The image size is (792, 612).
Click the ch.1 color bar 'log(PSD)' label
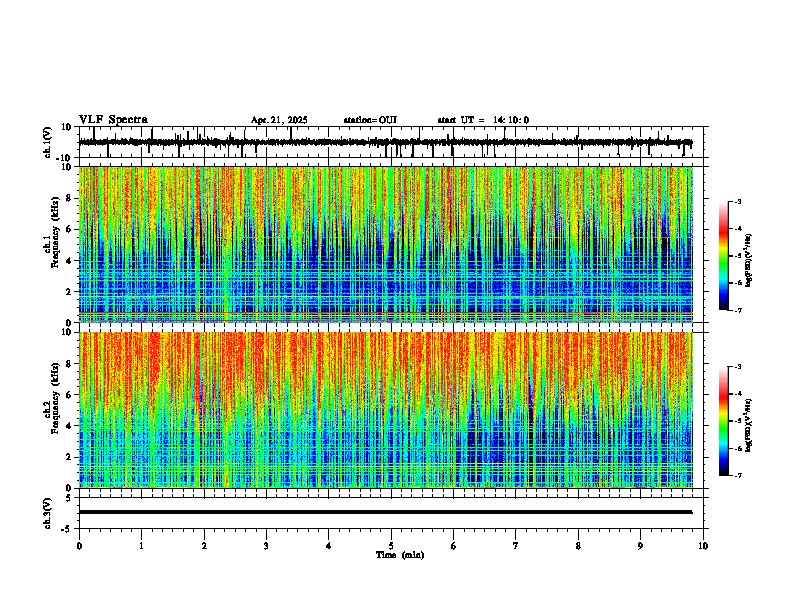[748, 261]
